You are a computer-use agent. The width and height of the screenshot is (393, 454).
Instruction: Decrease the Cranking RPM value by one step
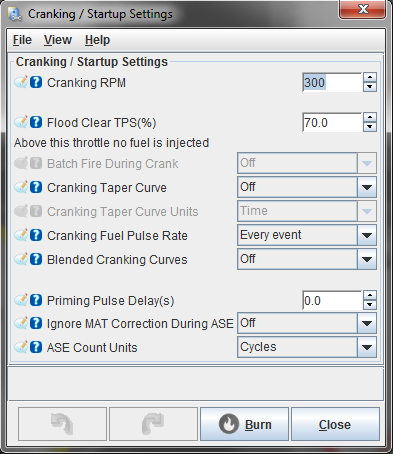[x=370, y=87]
